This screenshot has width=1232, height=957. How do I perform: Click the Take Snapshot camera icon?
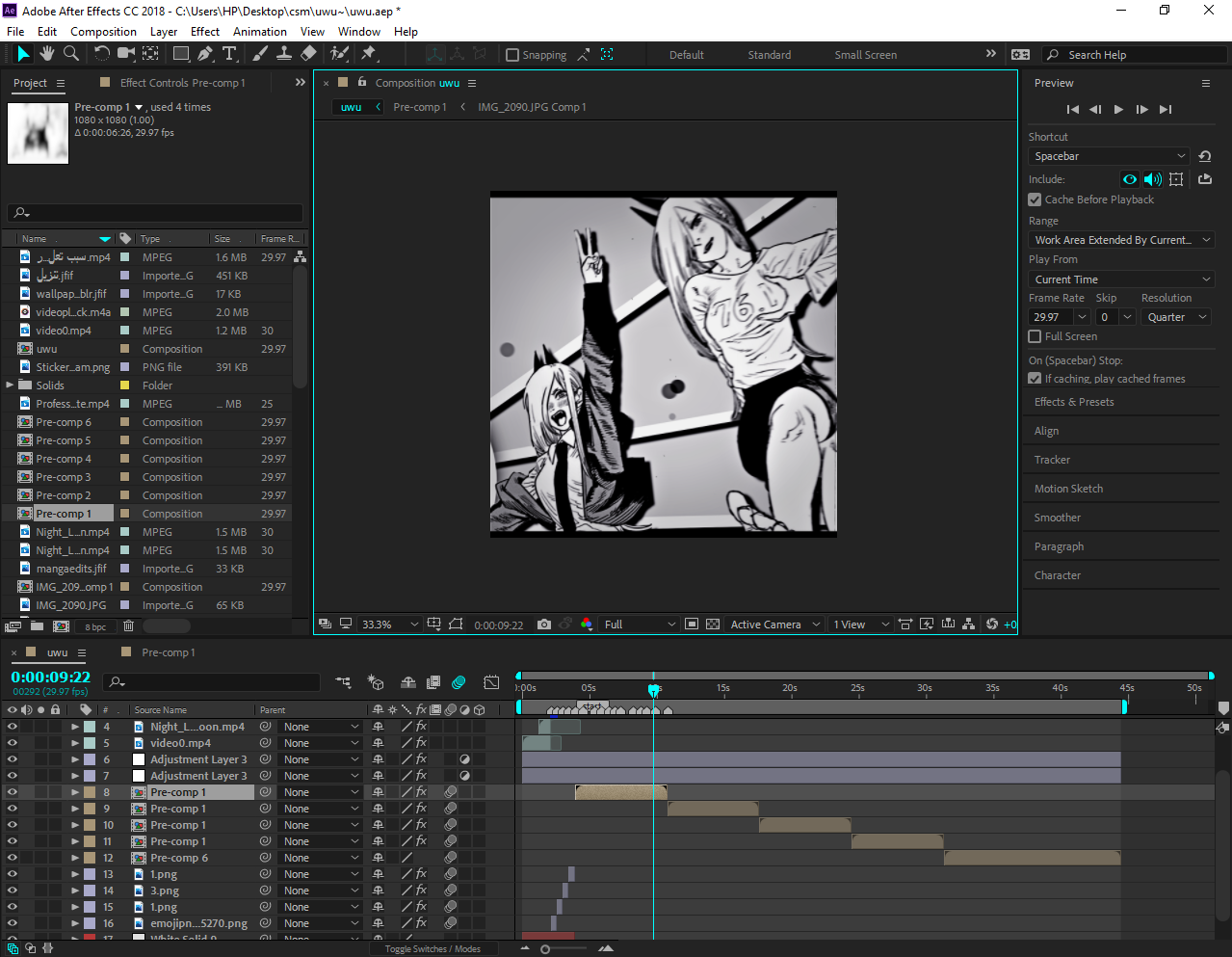coord(544,625)
